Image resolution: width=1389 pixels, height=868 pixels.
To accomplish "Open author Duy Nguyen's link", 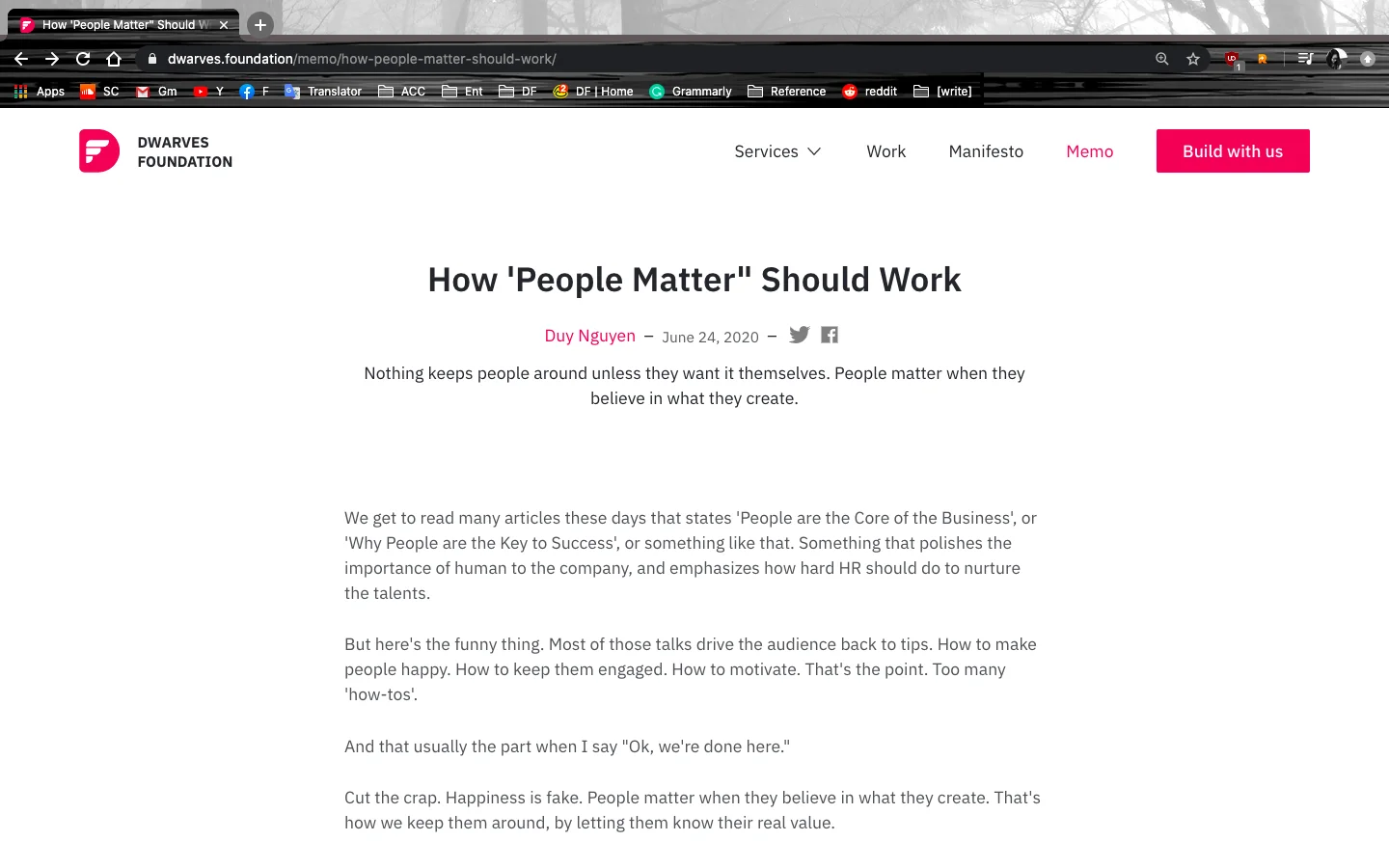I will (590, 336).
